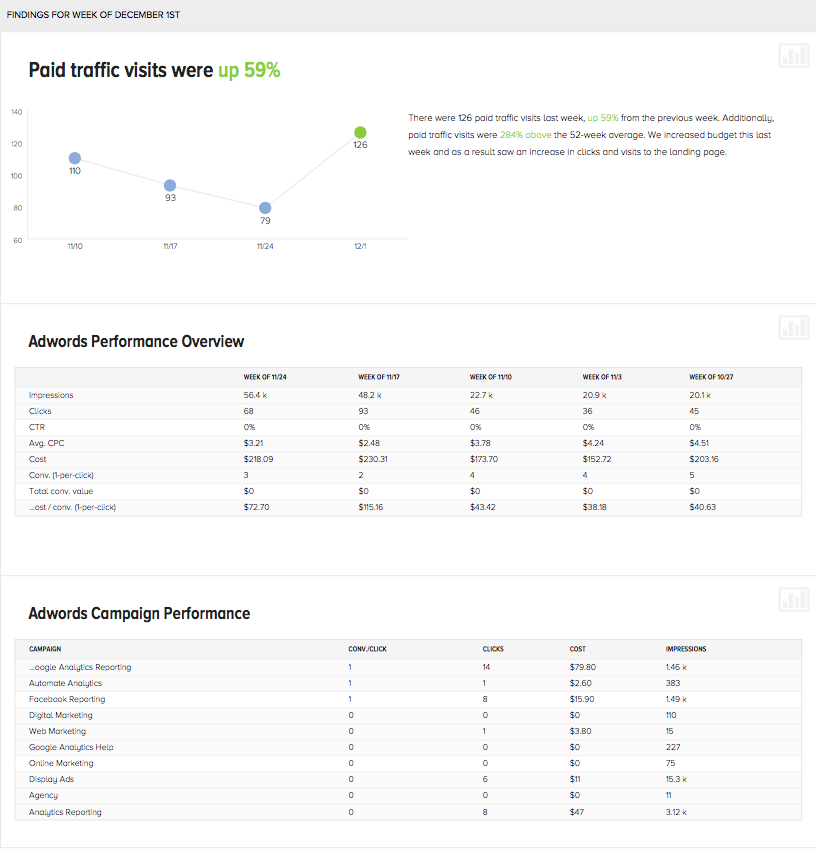Click chart icon beside Adwords Campaign Performance
This screenshot has width=816, height=867.
tap(794, 599)
